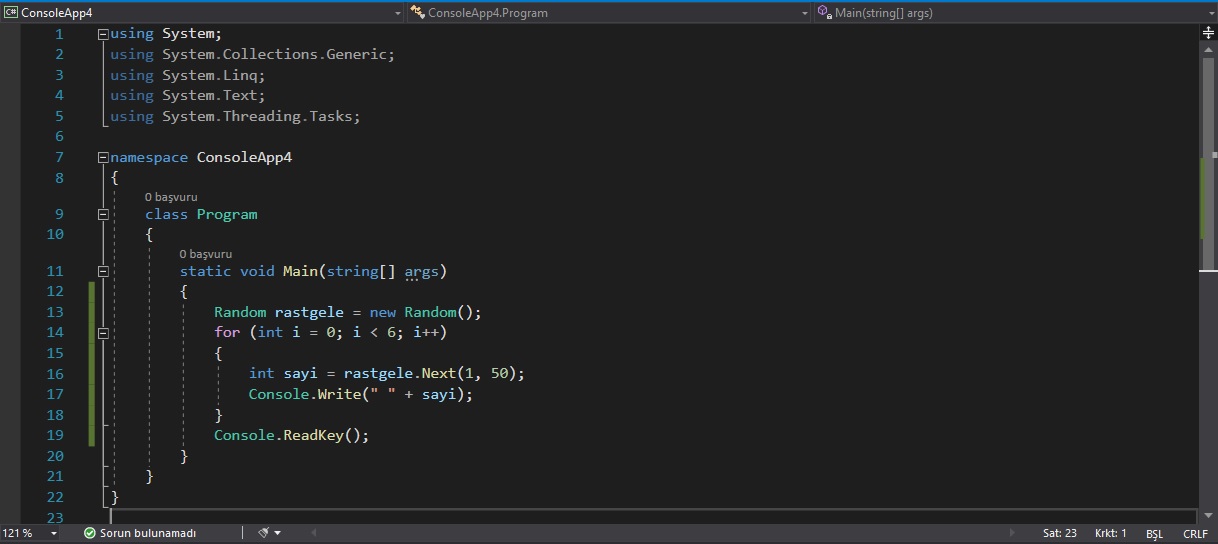
Task: Click the 'Sorun bulunamadı' status text
Action: pyautogui.click(x=148, y=533)
